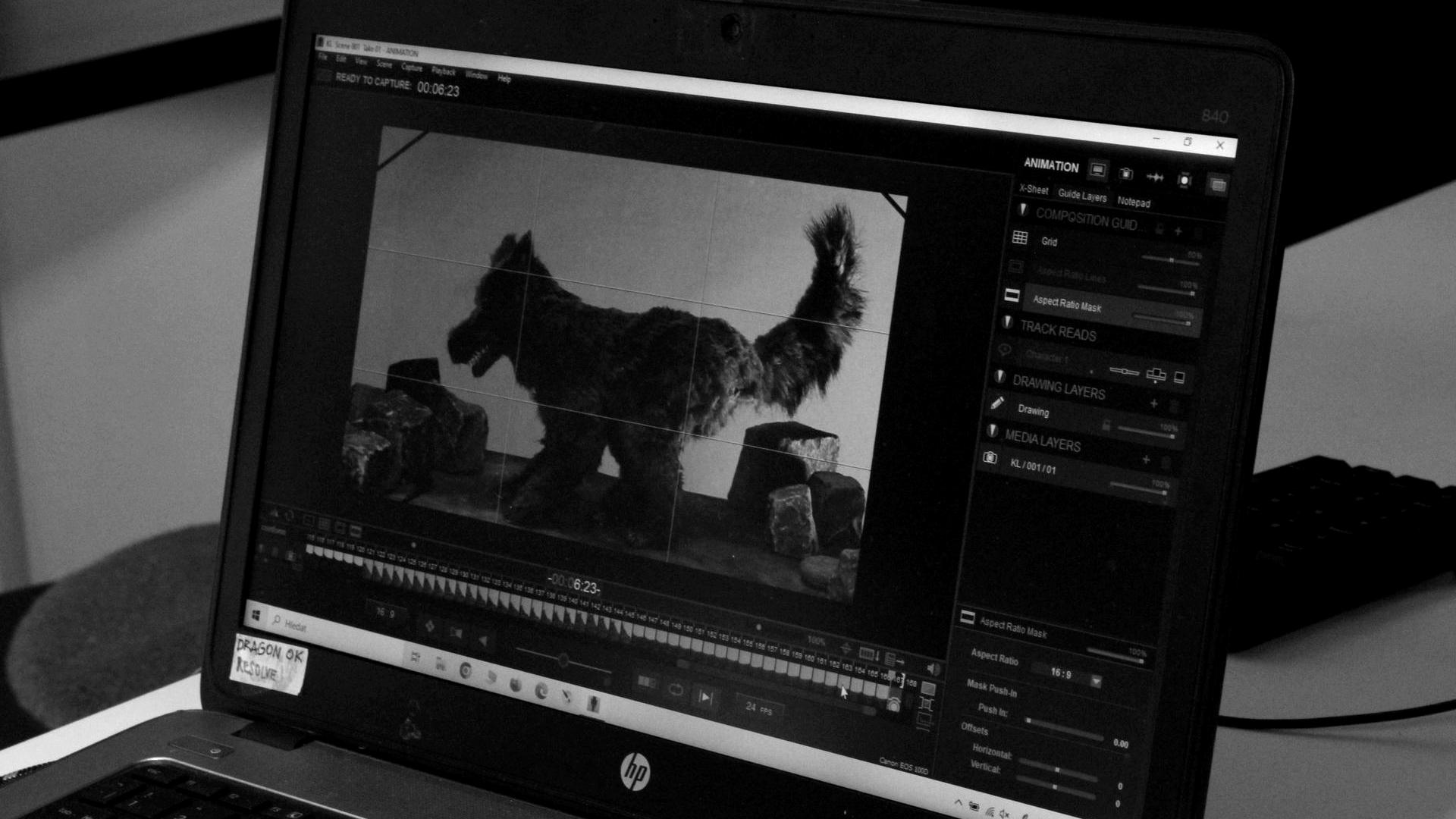Click the camera icon beside KL / 001 / 01
Screen dimensions: 1456x819
(x=990, y=457)
